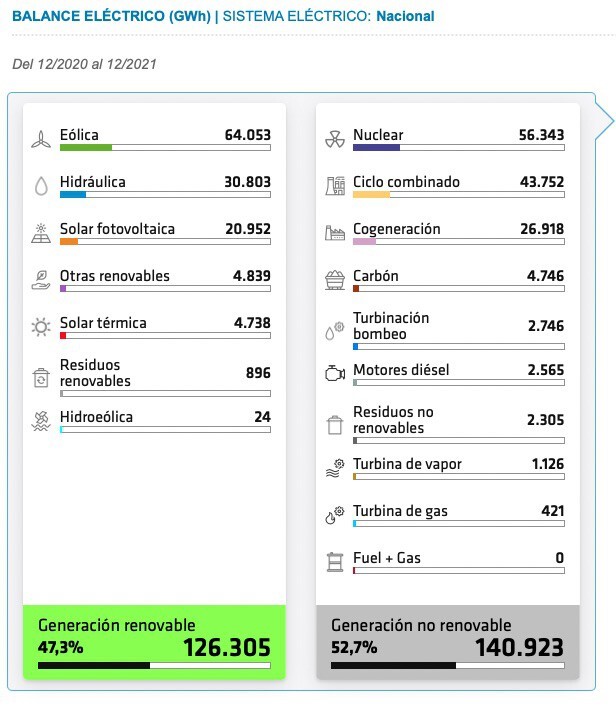
Task: Expand the panel using the right arrow
Action: pos(605,121)
